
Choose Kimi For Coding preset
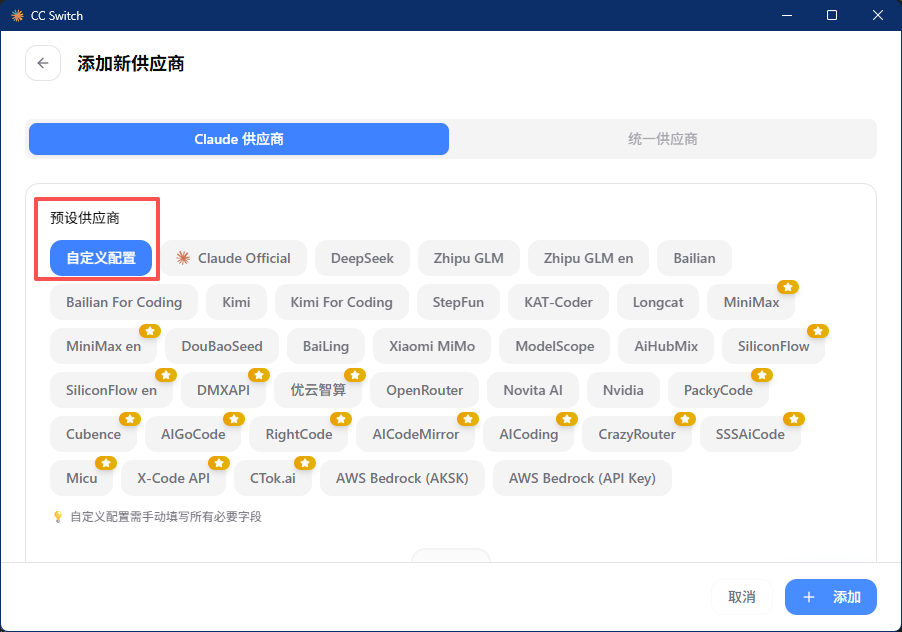[x=342, y=302]
